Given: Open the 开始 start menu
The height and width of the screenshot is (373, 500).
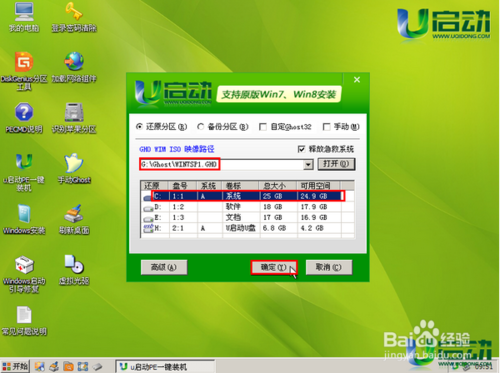Looking at the screenshot, I should 15,366.
